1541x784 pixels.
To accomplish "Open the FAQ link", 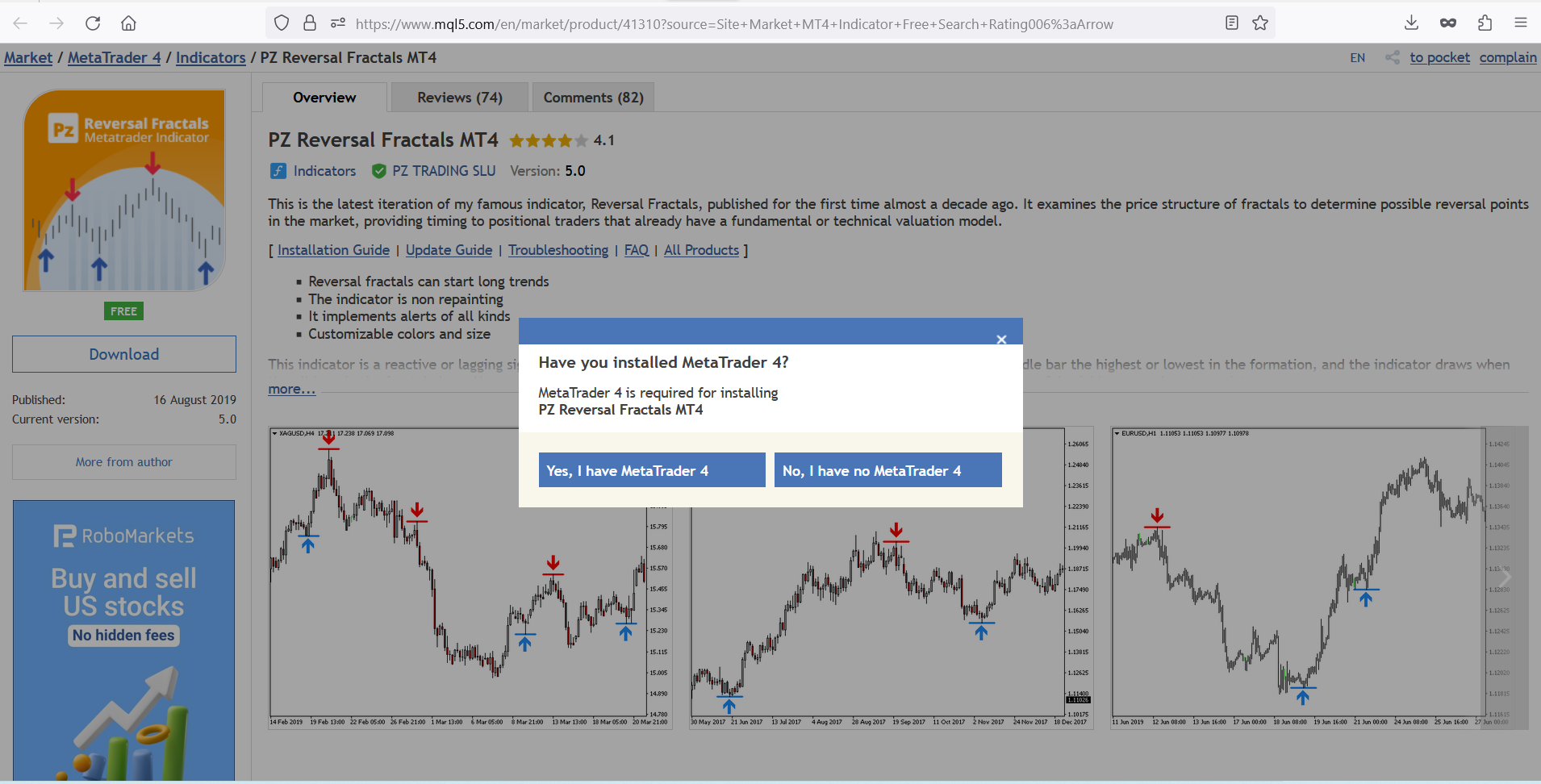I will click(637, 250).
